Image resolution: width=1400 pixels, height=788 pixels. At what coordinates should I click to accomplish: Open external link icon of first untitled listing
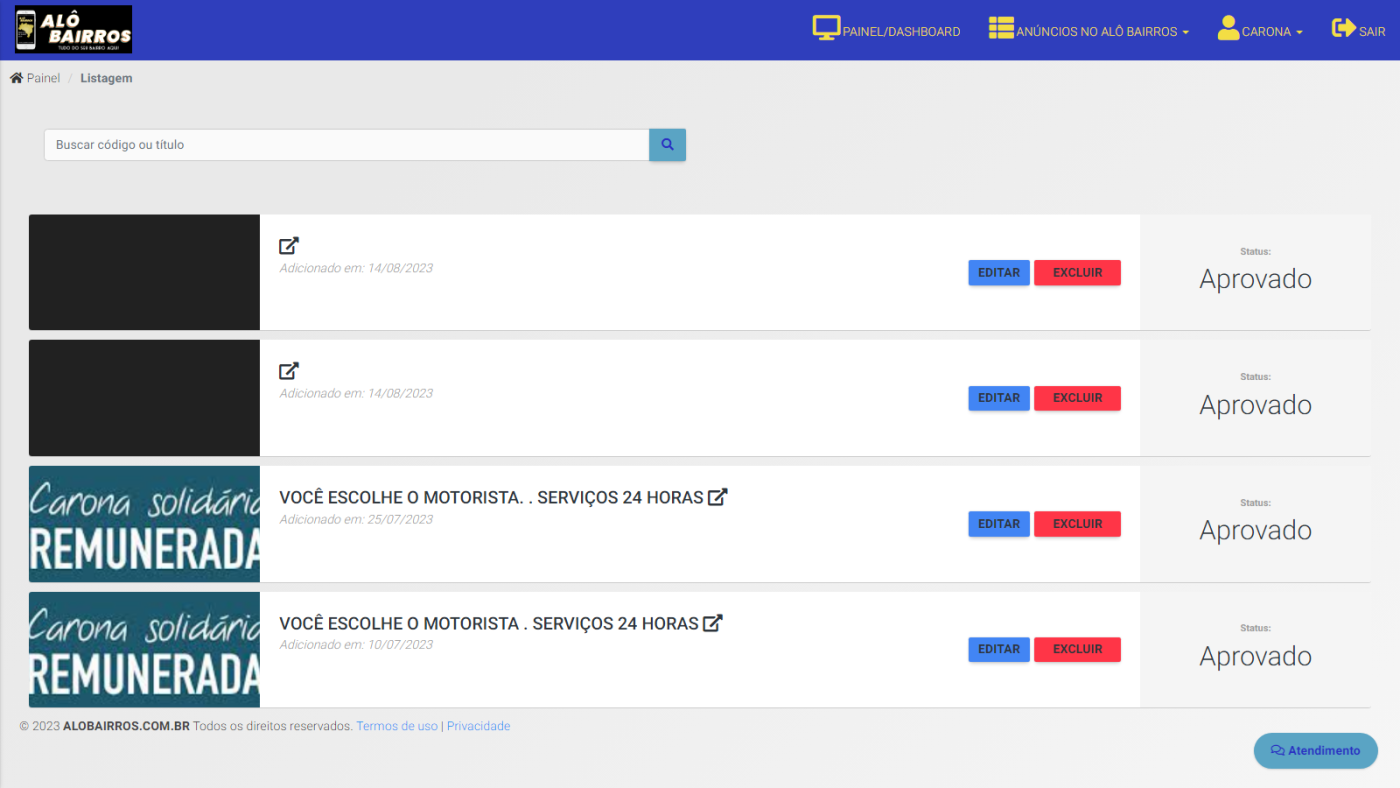click(289, 246)
